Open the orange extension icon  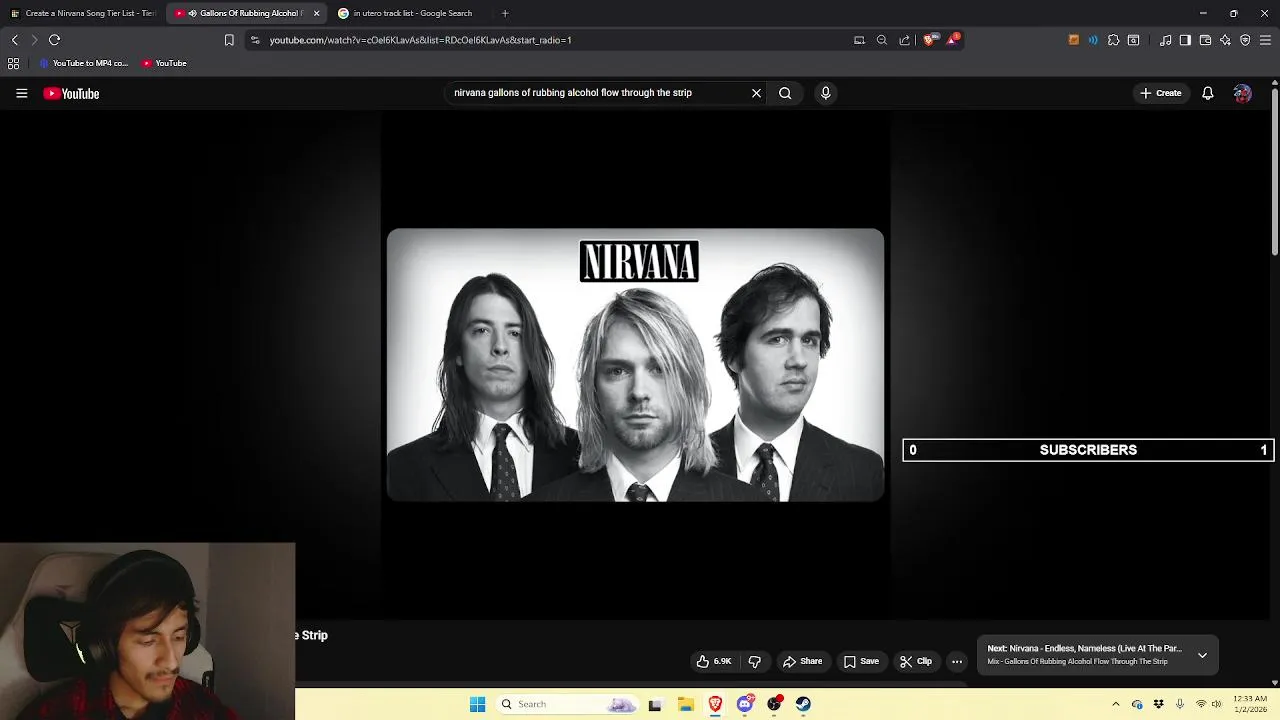coord(1074,40)
